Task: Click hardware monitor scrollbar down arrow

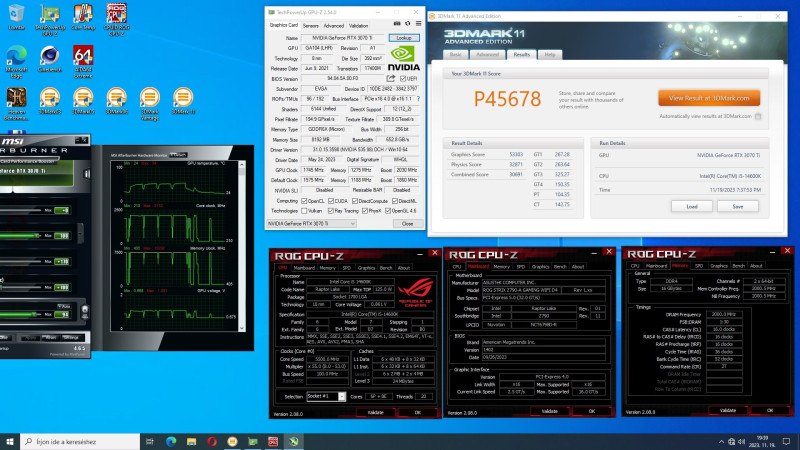Action: [242, 328]
